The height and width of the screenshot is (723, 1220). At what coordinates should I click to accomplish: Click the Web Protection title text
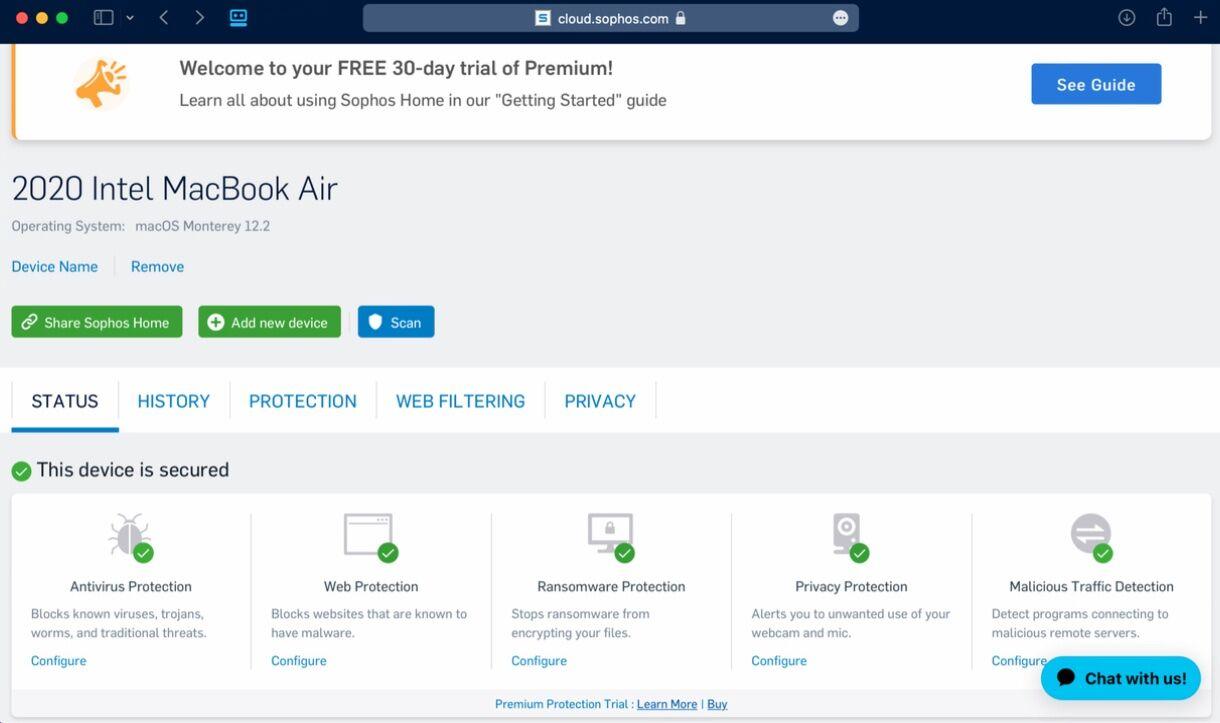tap(371, 587)
